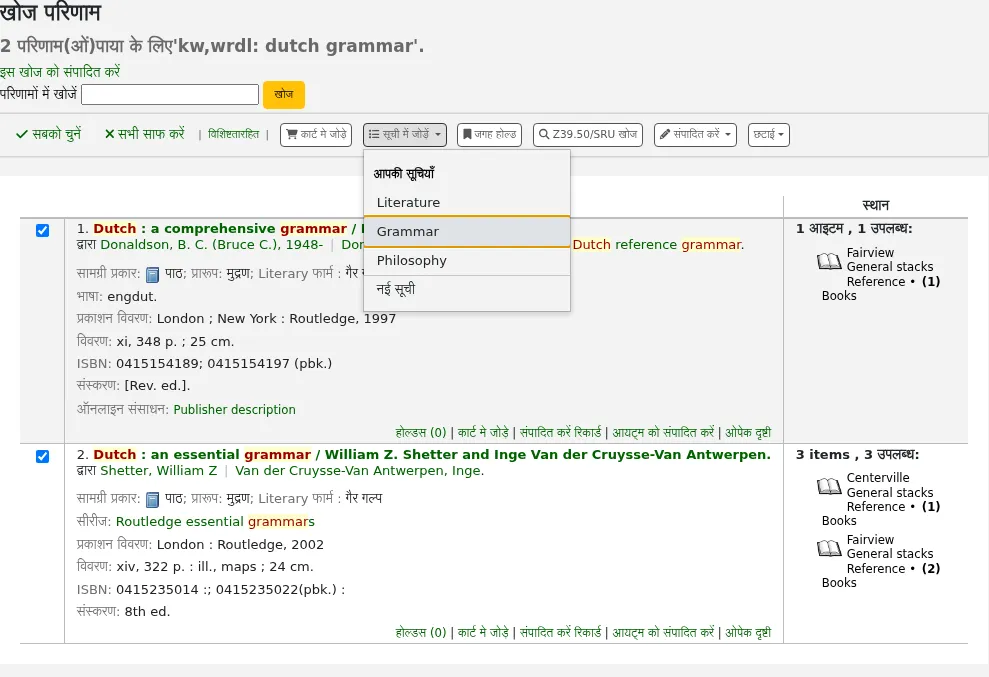Click the magnifier icon in Z39.50/SRU खोज button
The height and width of the screenshot is (677, 989).
tap(544, 134)
